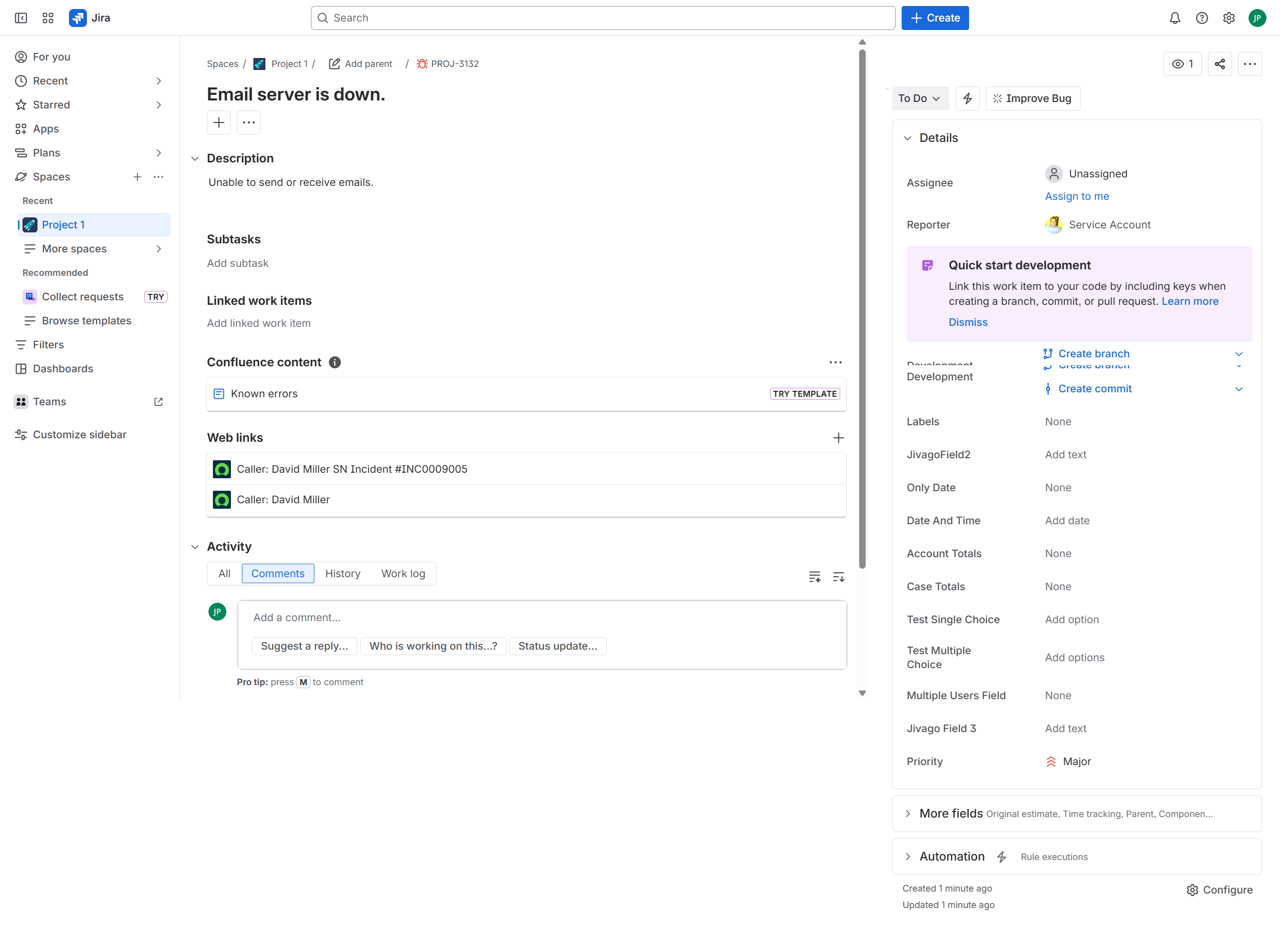Open Jira settings gear icon

point(1229,18)
